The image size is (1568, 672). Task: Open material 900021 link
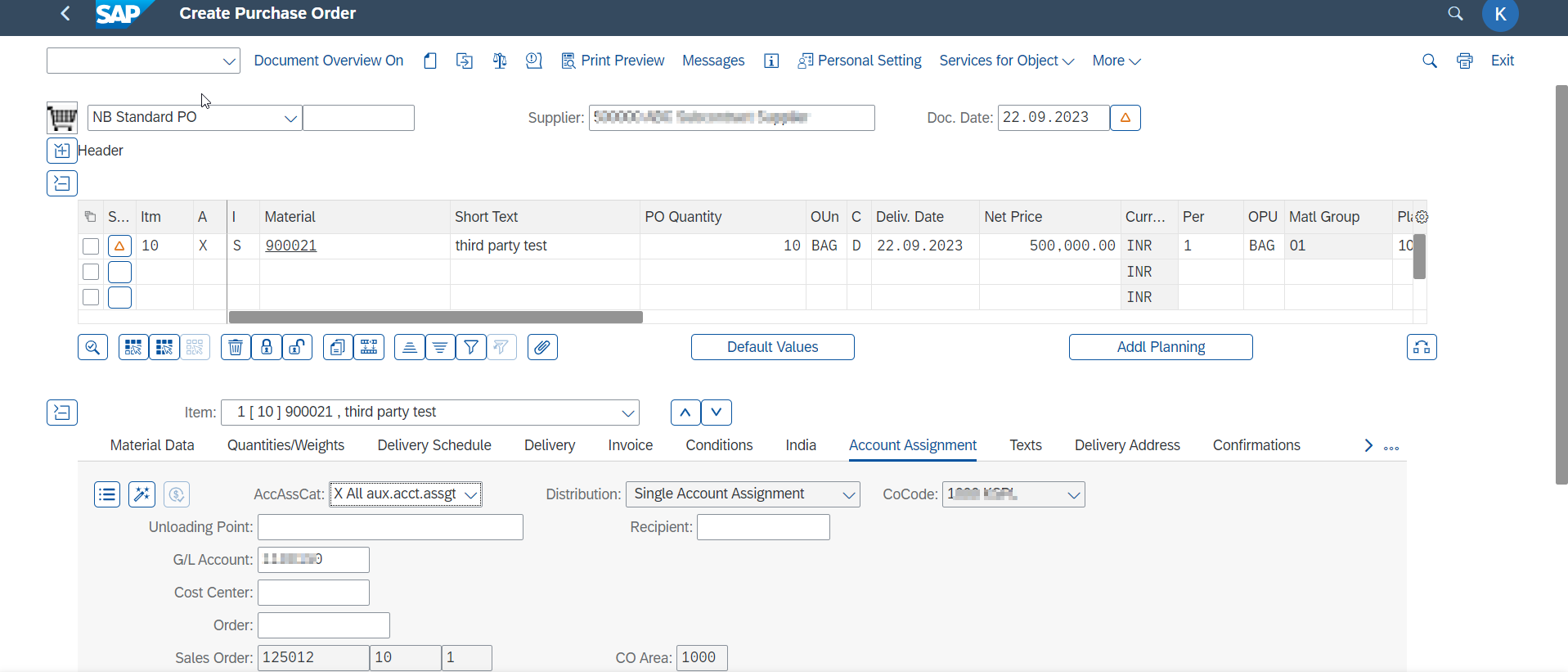[290, 246]
